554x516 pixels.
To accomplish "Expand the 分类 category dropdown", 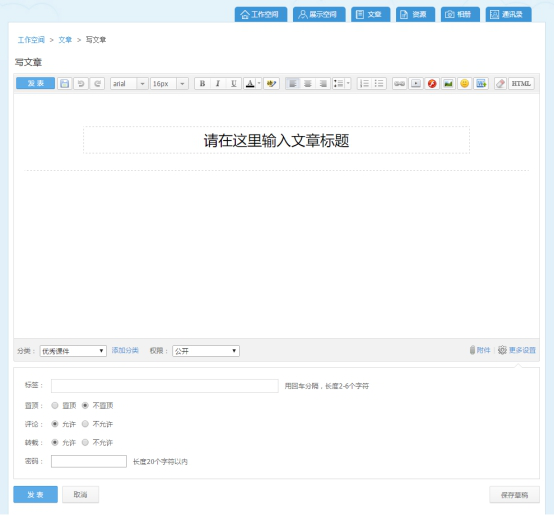I will coord(73,351).
